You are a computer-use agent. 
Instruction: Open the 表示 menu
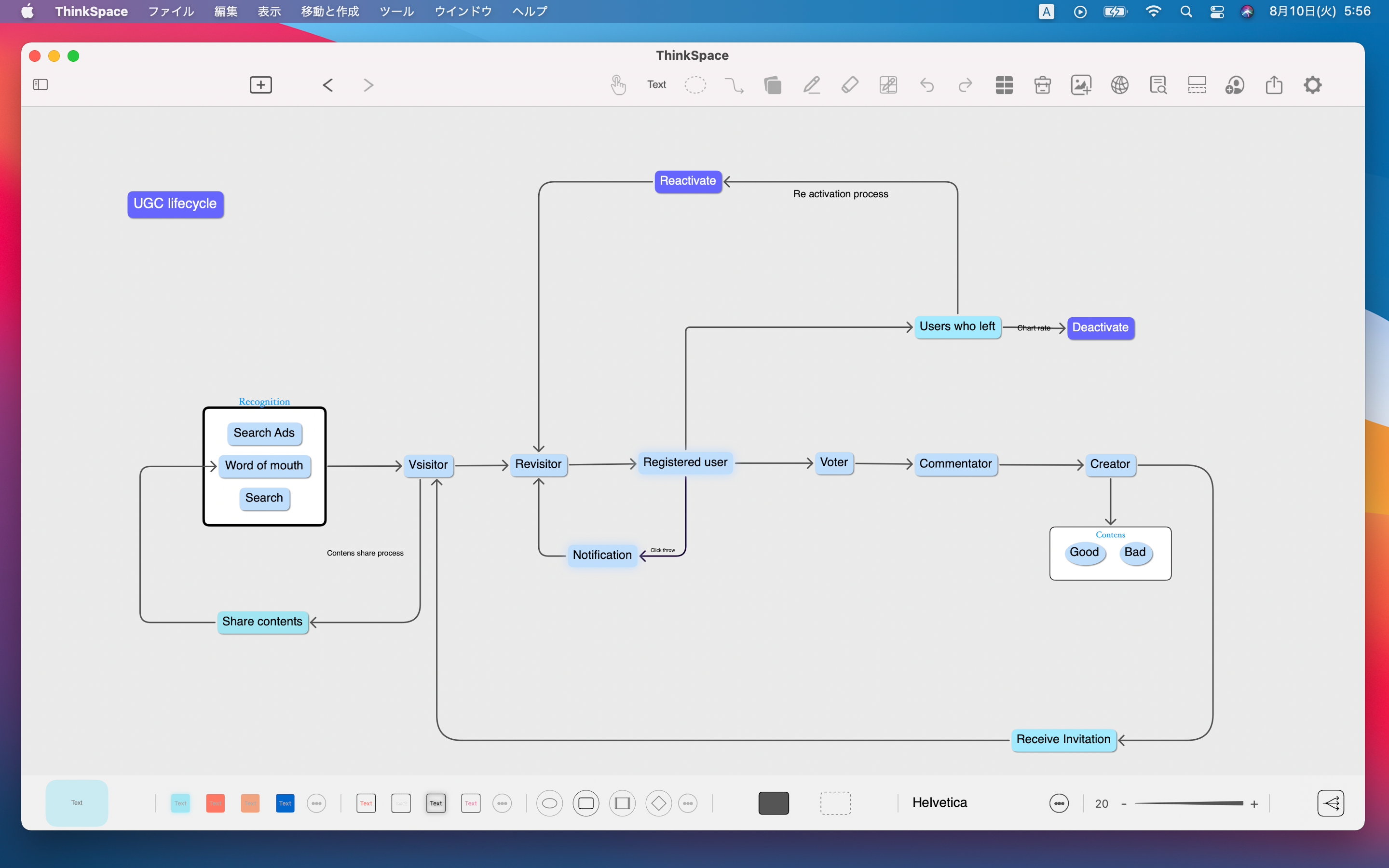point(269,12)
